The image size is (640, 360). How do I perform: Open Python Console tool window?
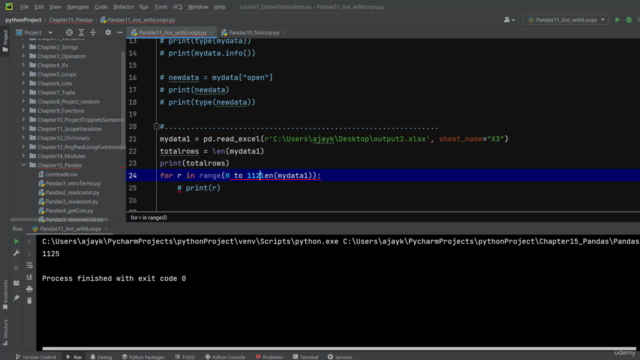pos(225,357)
